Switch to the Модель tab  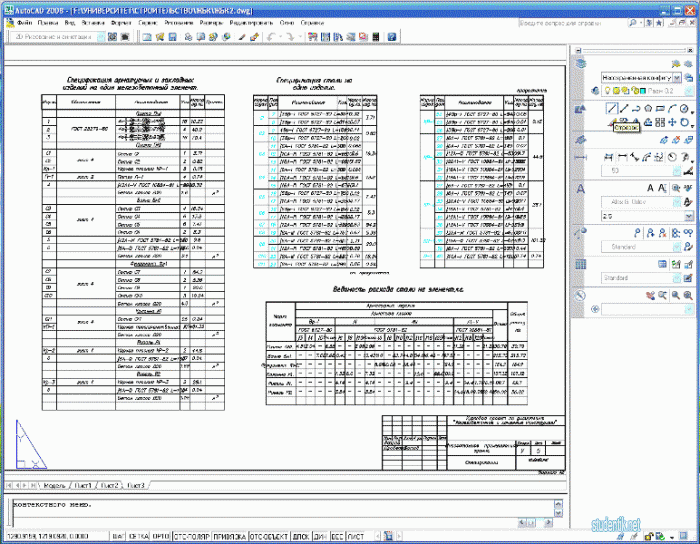55,485
